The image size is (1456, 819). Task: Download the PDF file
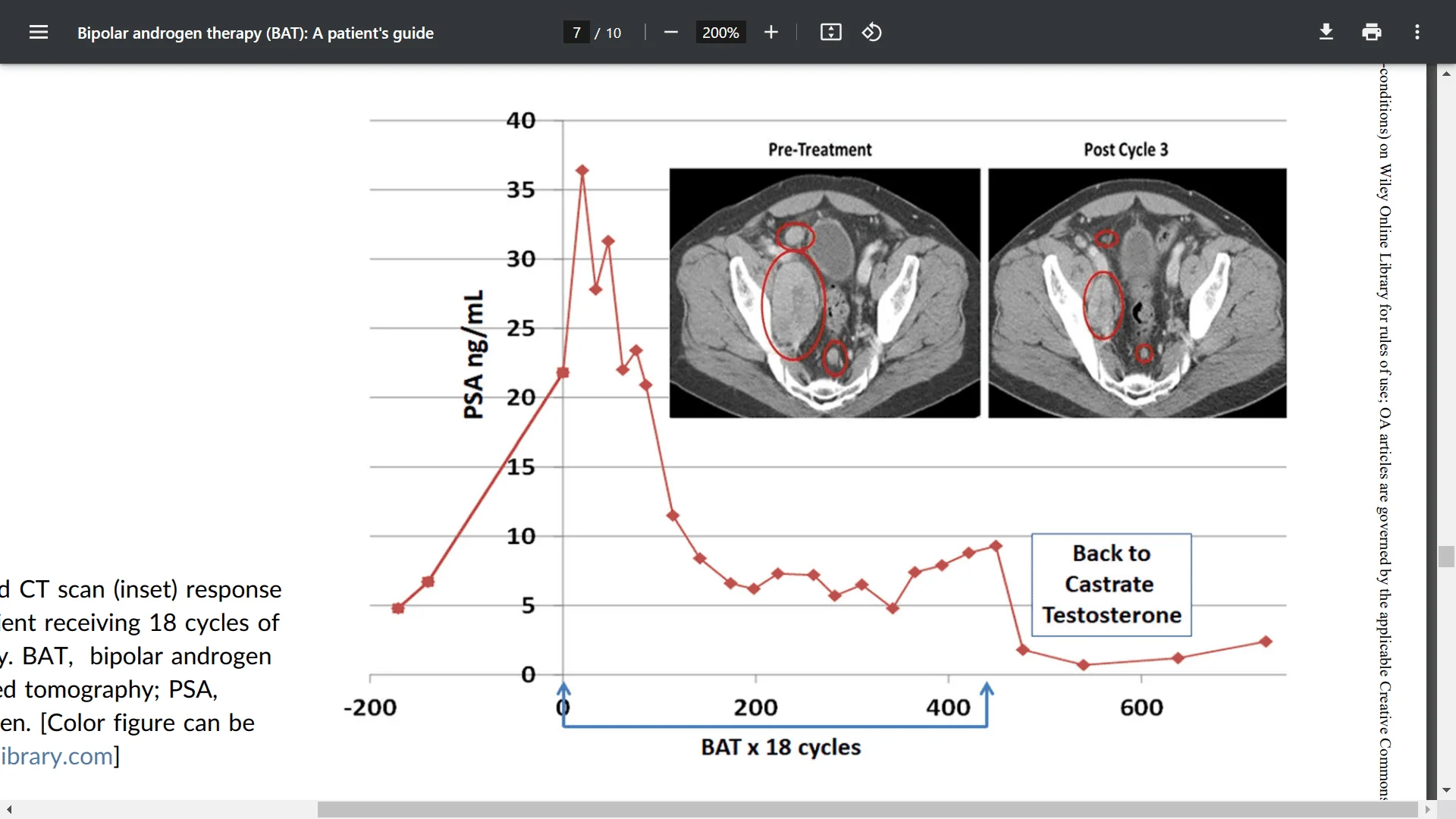click(1326, 33)
